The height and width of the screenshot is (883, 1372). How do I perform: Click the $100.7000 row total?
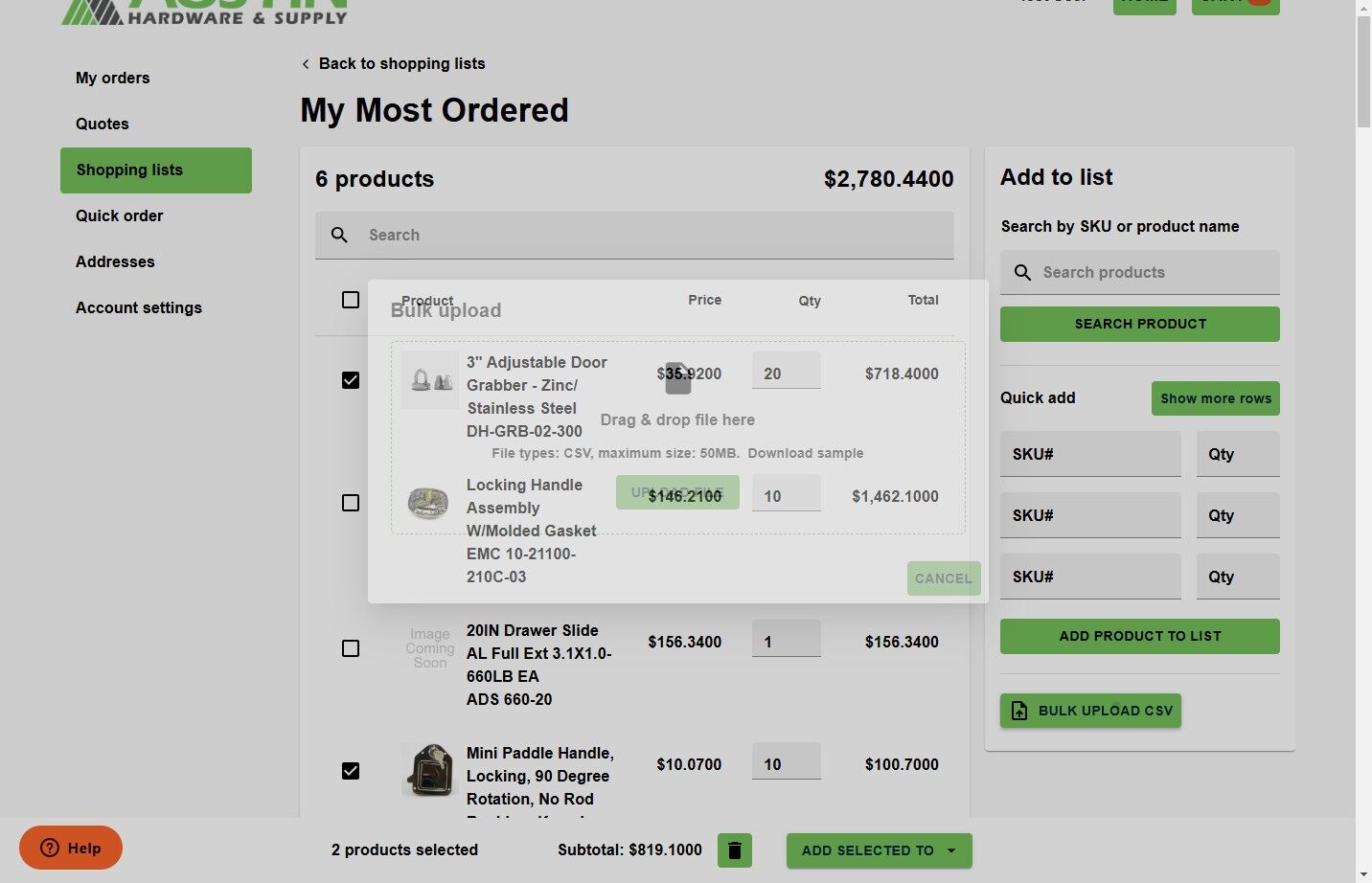(902, 764)
